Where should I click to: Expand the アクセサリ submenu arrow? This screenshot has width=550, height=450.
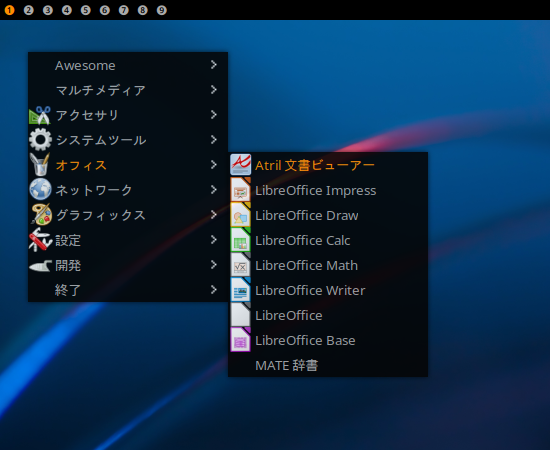[214, 115]
